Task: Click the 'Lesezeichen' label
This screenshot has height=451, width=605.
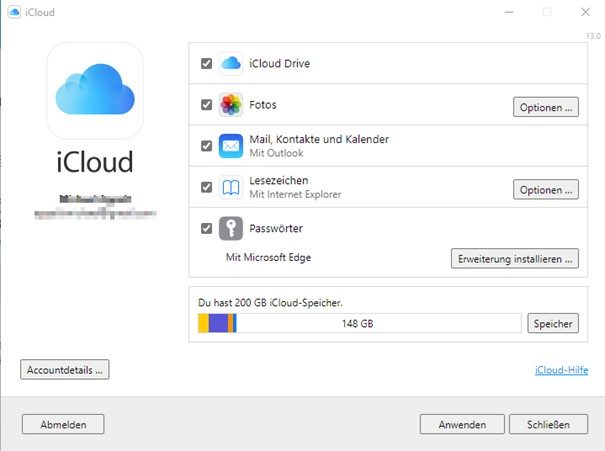Action: tap(279, 180)
